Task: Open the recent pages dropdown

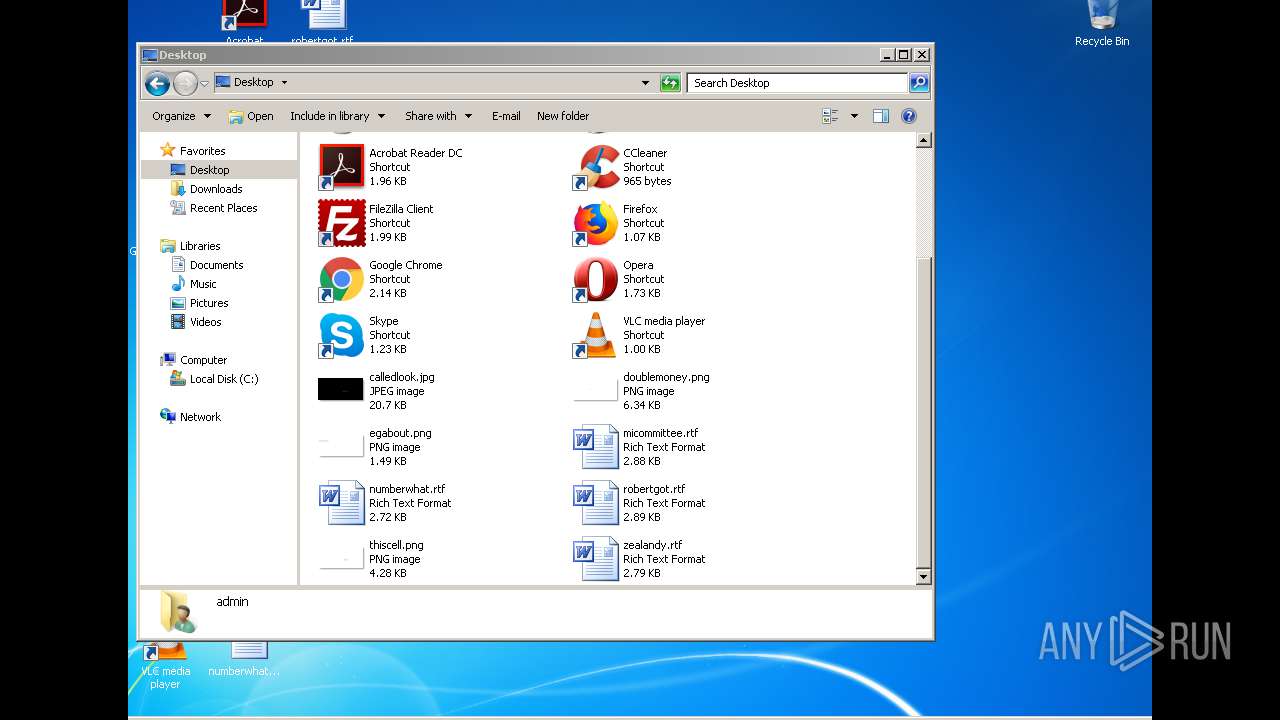Action: (204, 83)
